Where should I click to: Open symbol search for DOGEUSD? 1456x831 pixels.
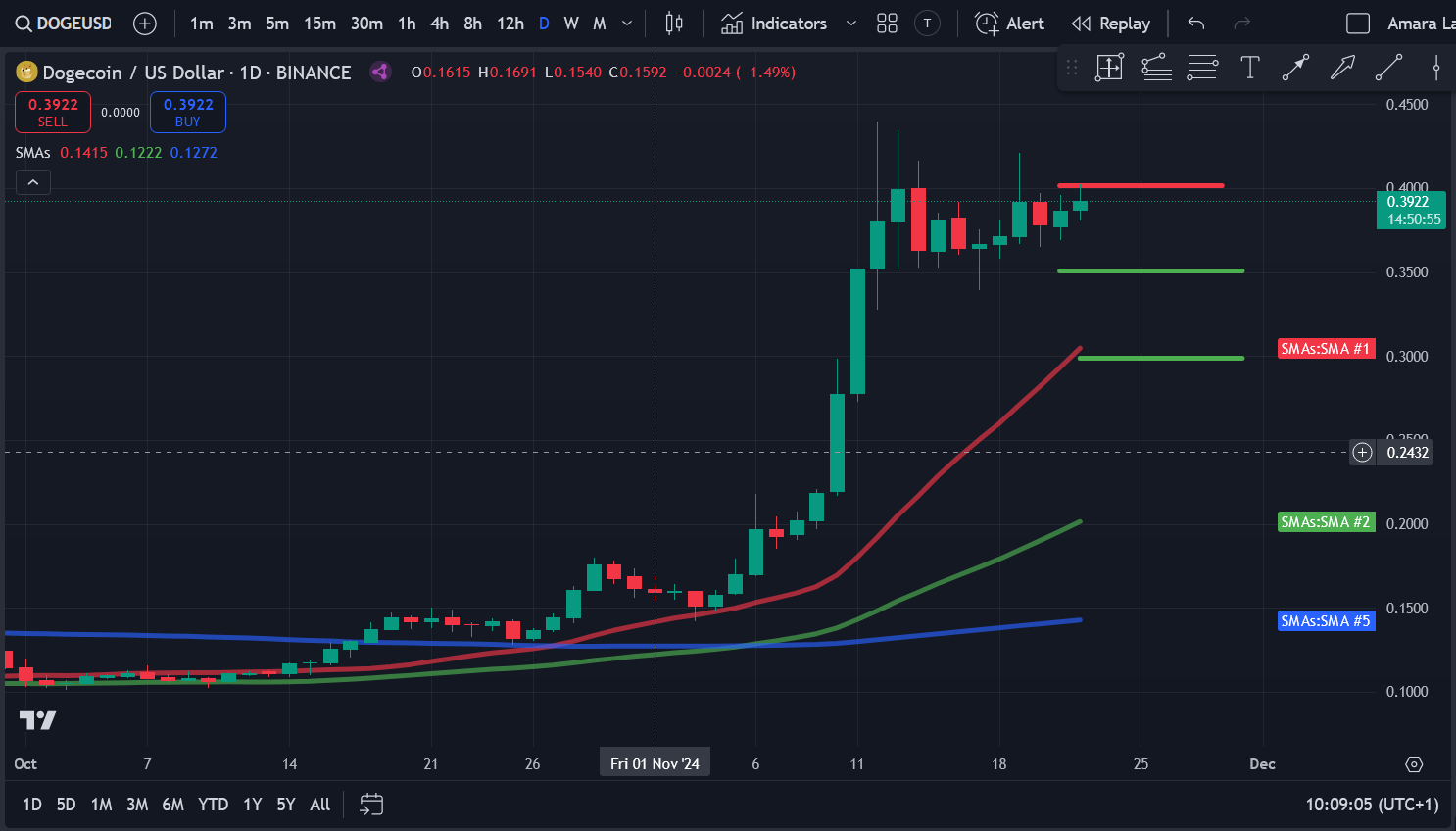pyautogui.click(x=64, y=24)
